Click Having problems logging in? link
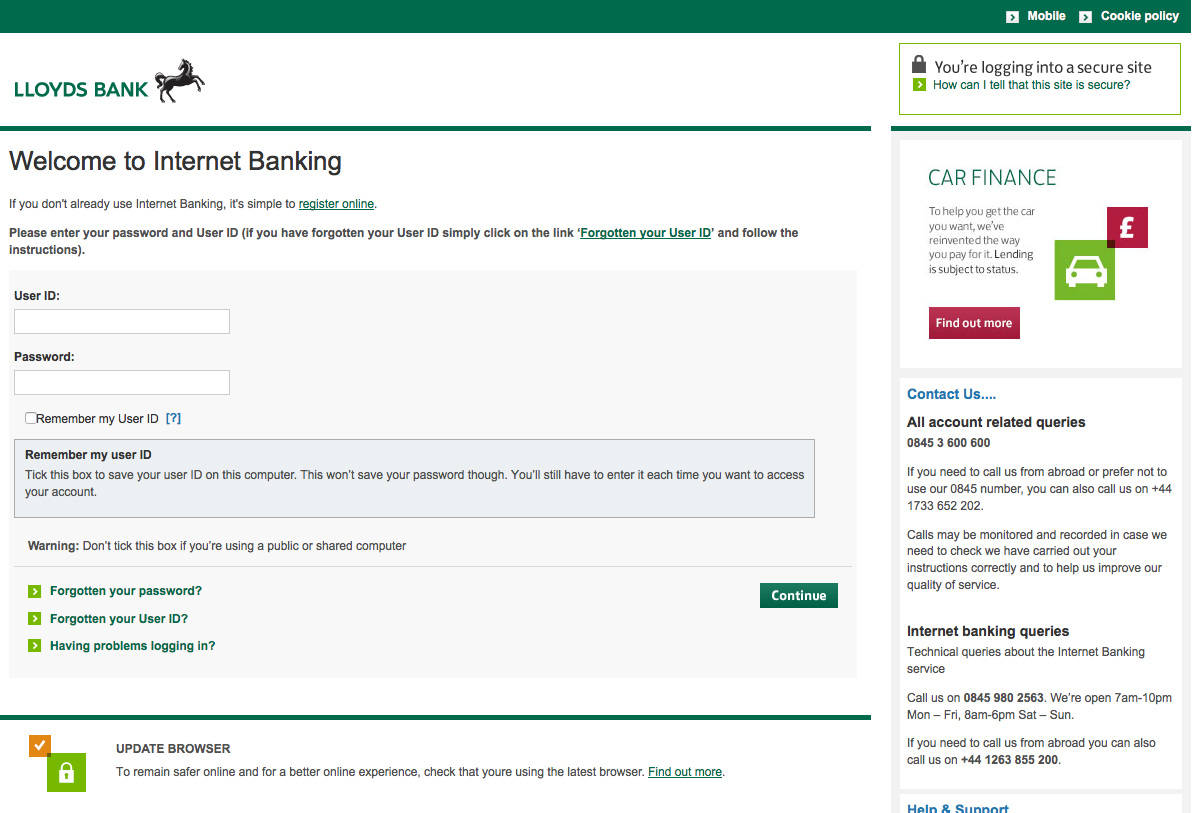 click(132, 646)
